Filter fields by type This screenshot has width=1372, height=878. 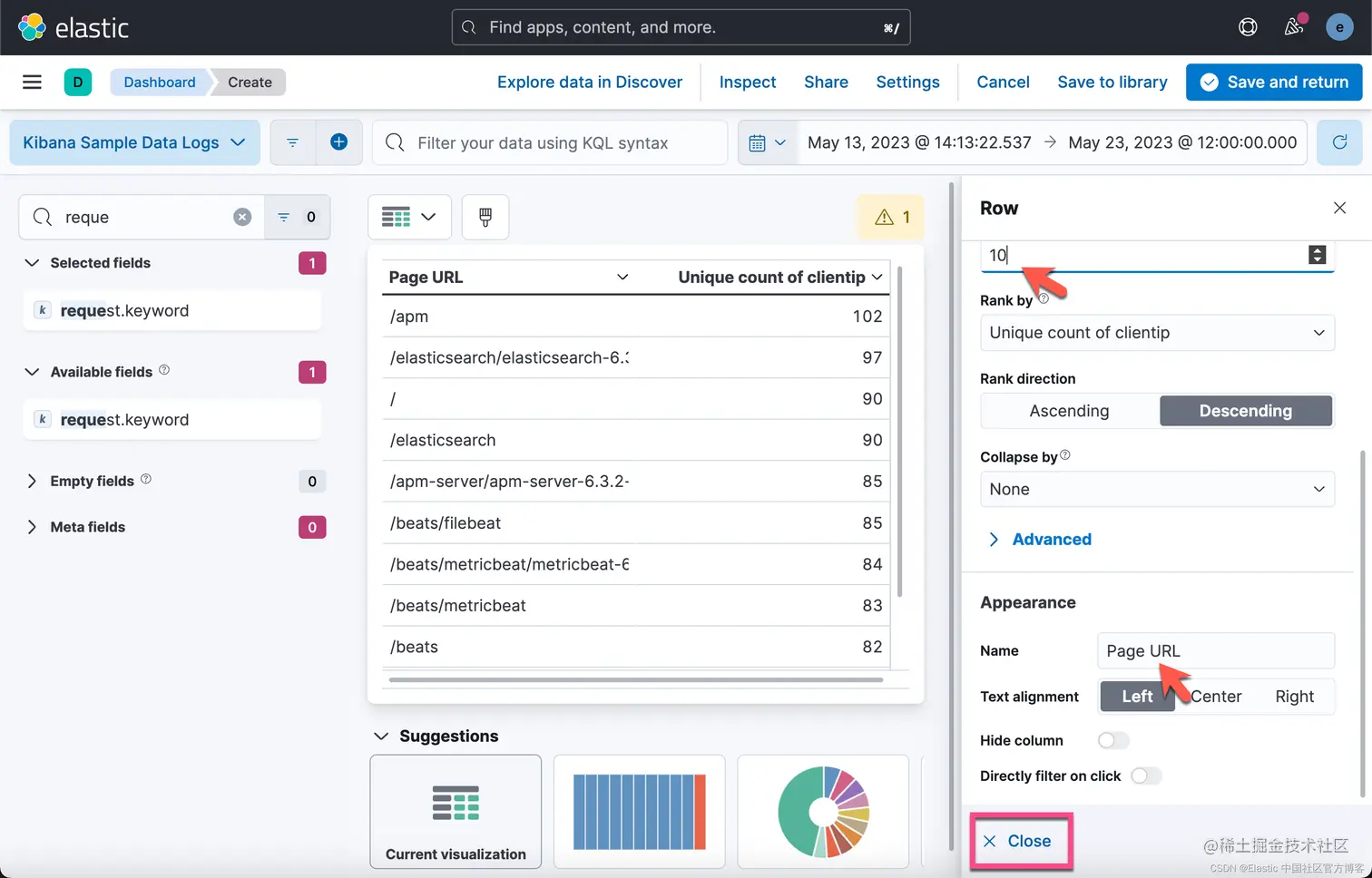coord(297,217)
